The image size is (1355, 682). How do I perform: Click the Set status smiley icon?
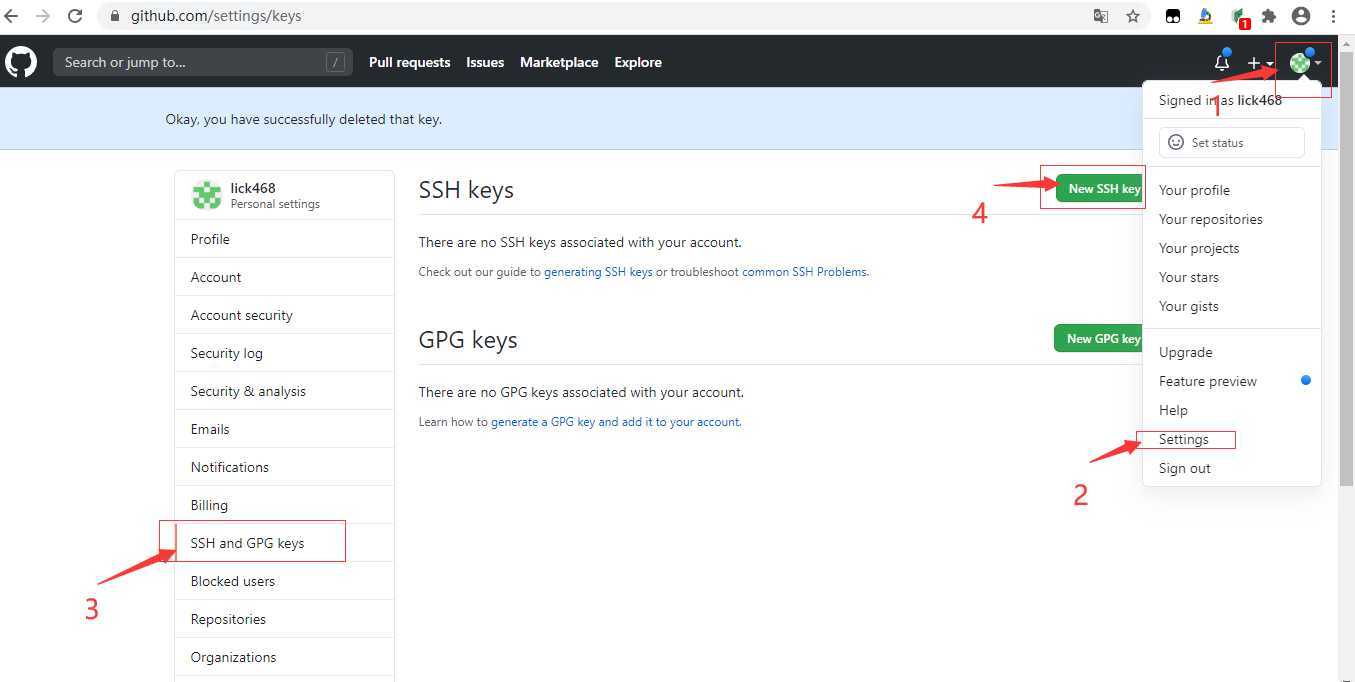click(x=1176, y=142)
